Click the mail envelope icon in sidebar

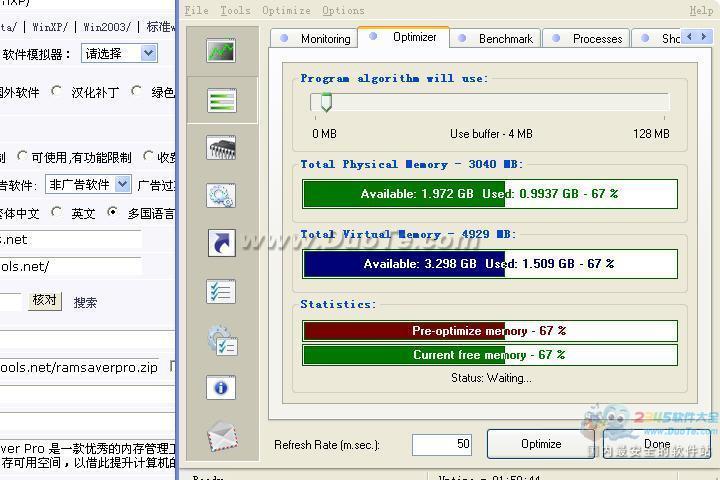pyautogui.click(x=221, y=435)
